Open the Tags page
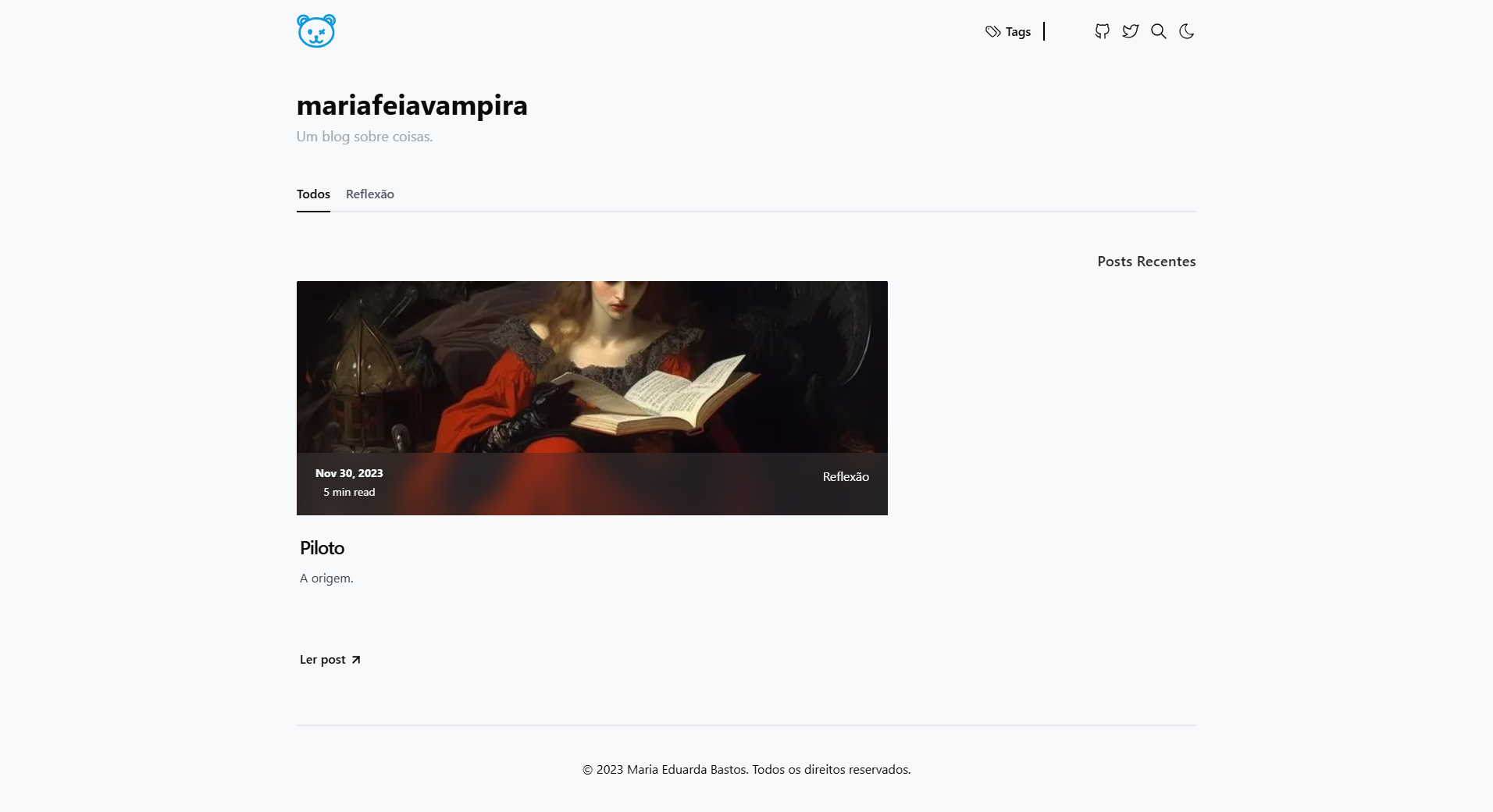Viewport: 1493px width, 812px height. coord(1017,32)
